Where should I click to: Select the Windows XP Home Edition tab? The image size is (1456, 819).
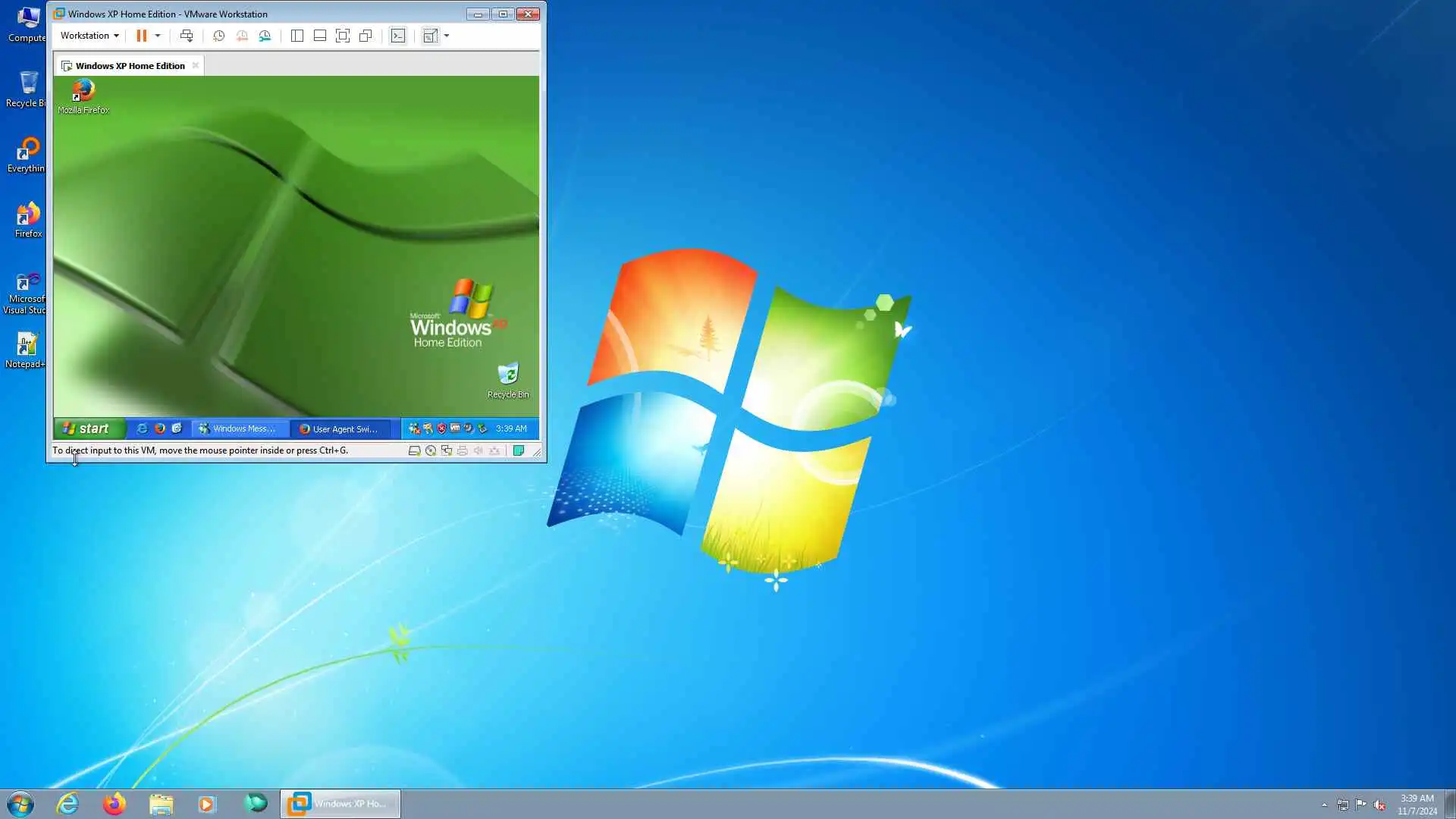pyautogui.click(x=130, y=66)
